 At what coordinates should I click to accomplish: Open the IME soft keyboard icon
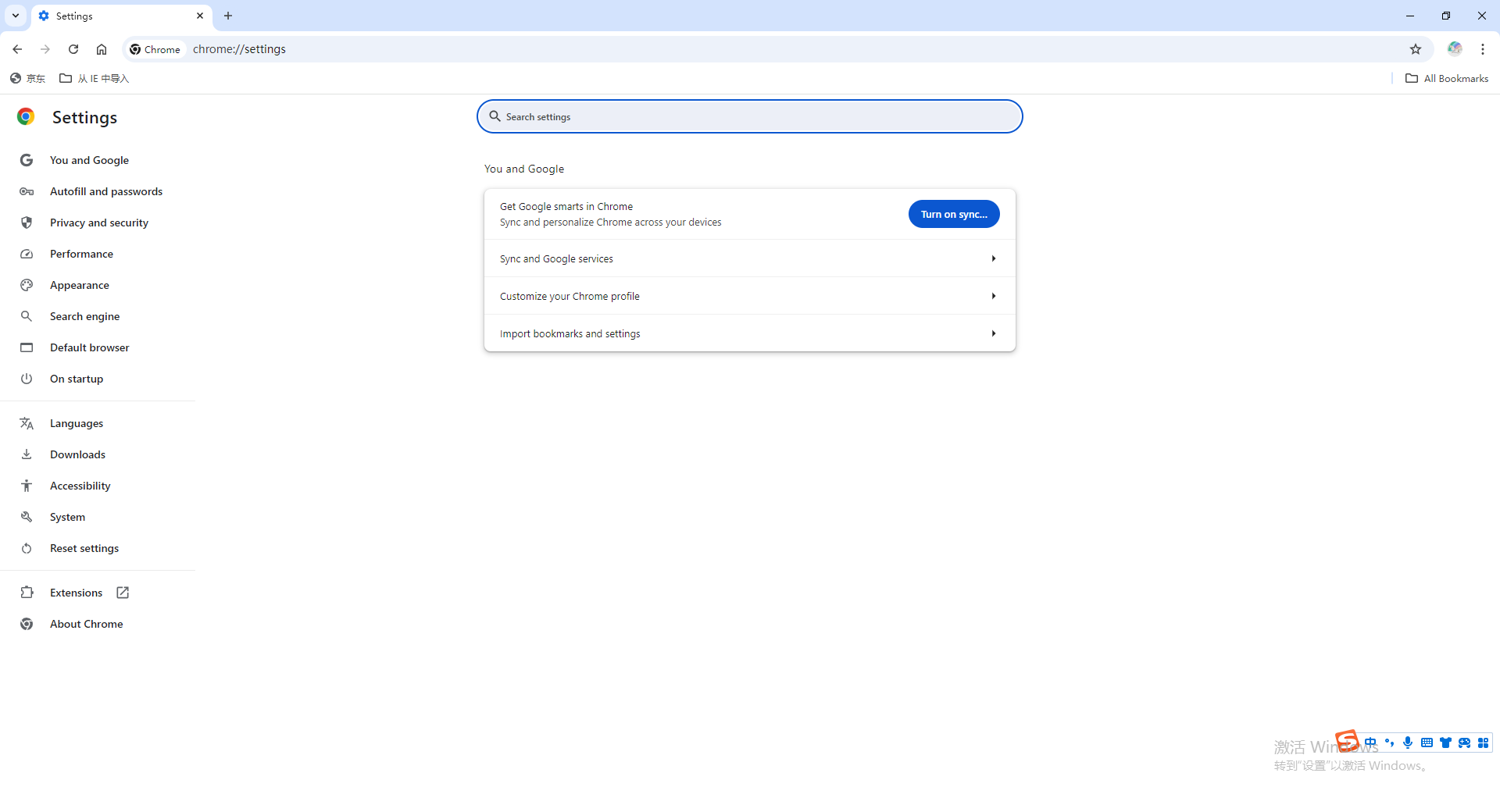pyautogui.click(x=1427, y=743)
